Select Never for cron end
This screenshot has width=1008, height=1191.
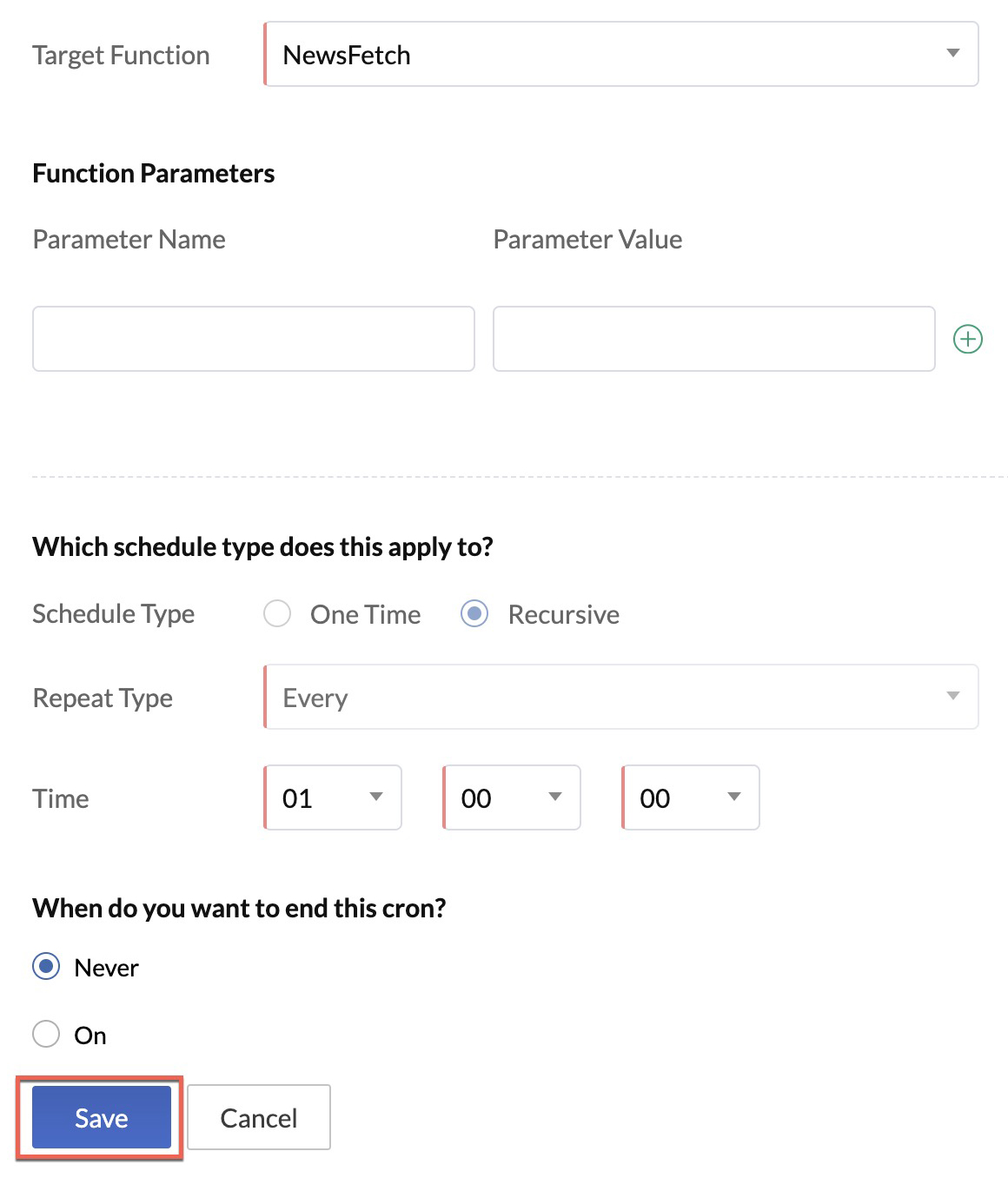pyautogui.click(x=46, y=967)
